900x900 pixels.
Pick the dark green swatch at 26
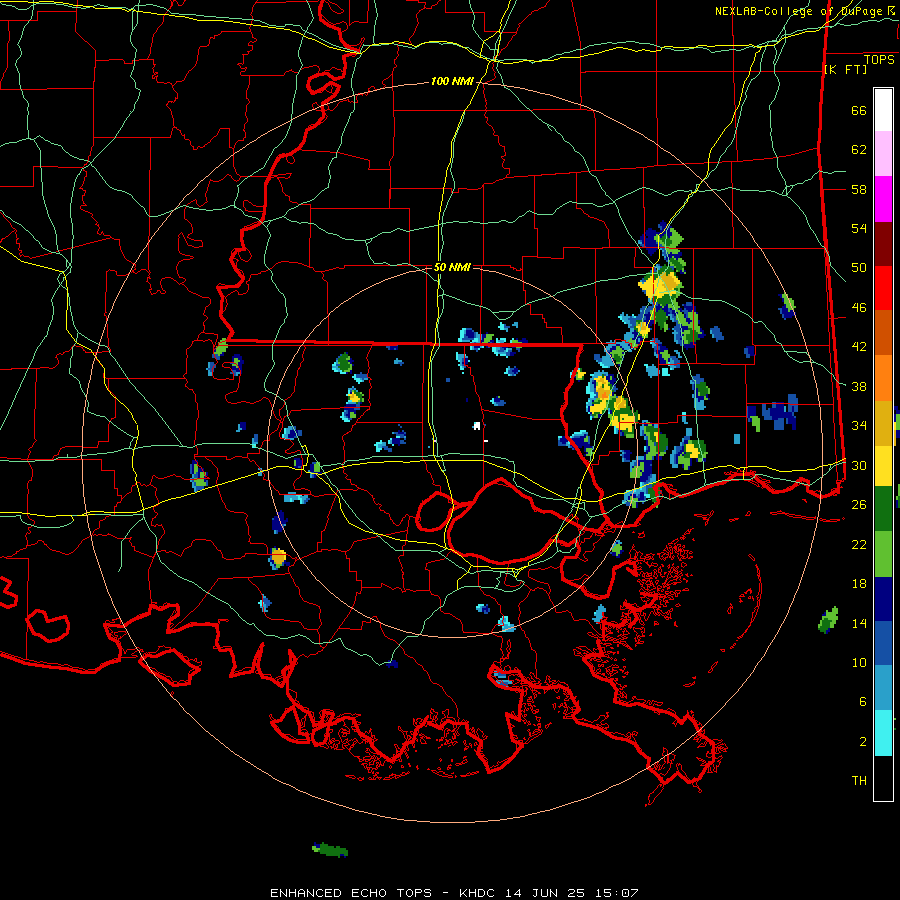883,509
